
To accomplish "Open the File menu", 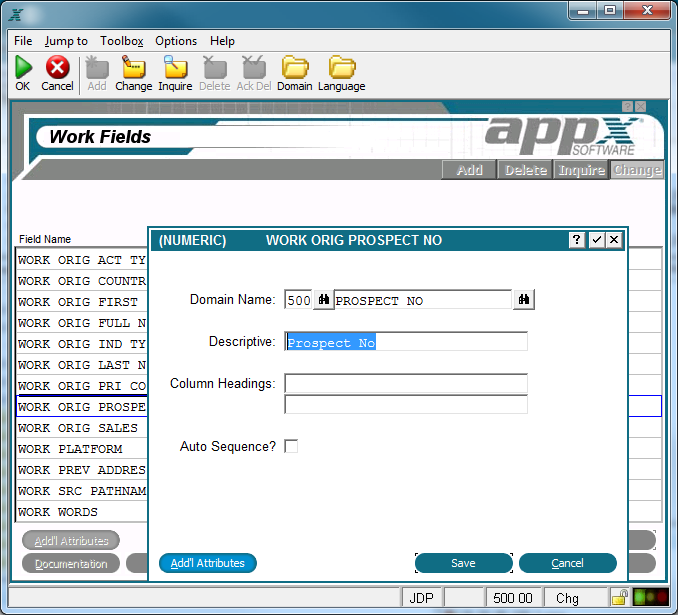I will (x=23, y=41).
